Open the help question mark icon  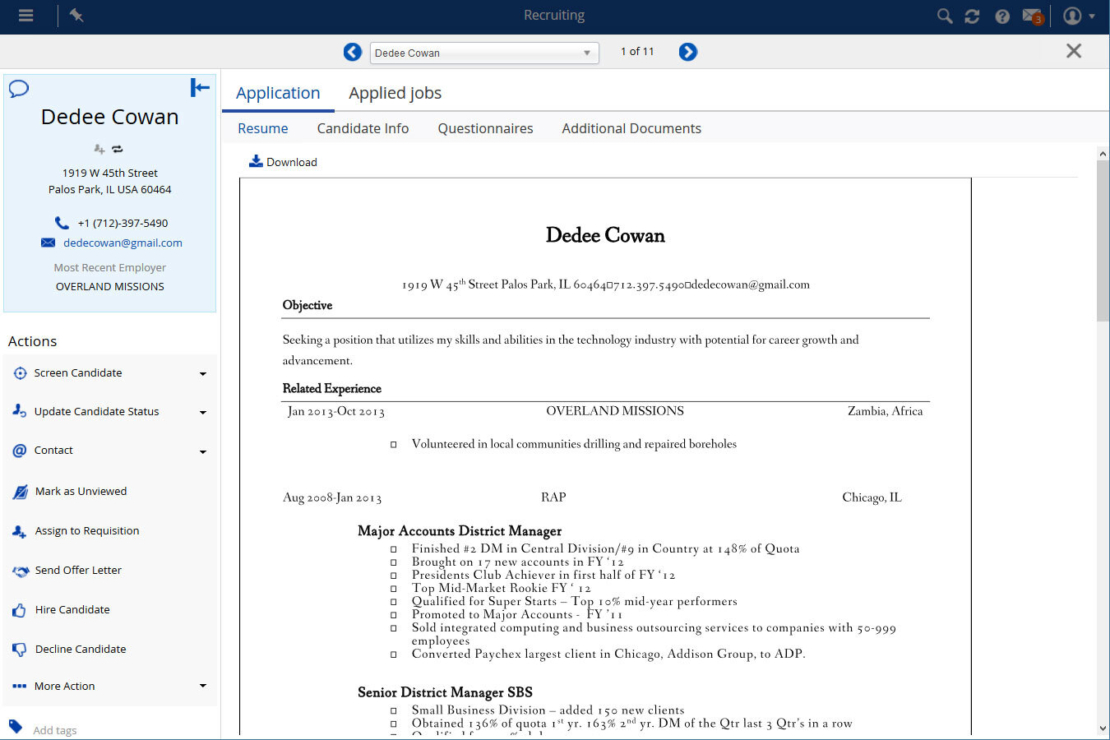coord(1002,16)
